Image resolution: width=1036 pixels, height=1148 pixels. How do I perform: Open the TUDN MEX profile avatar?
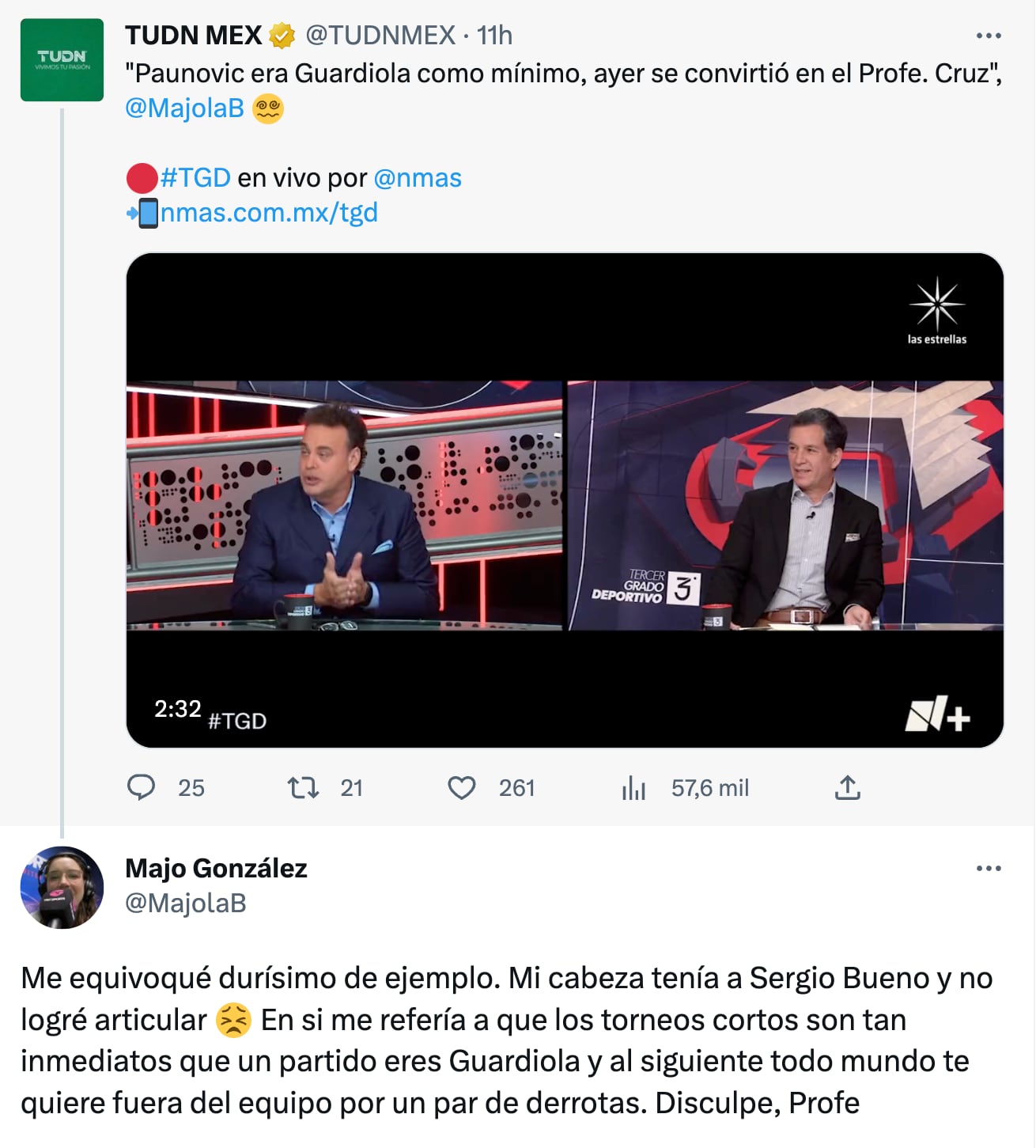[62, 60]
